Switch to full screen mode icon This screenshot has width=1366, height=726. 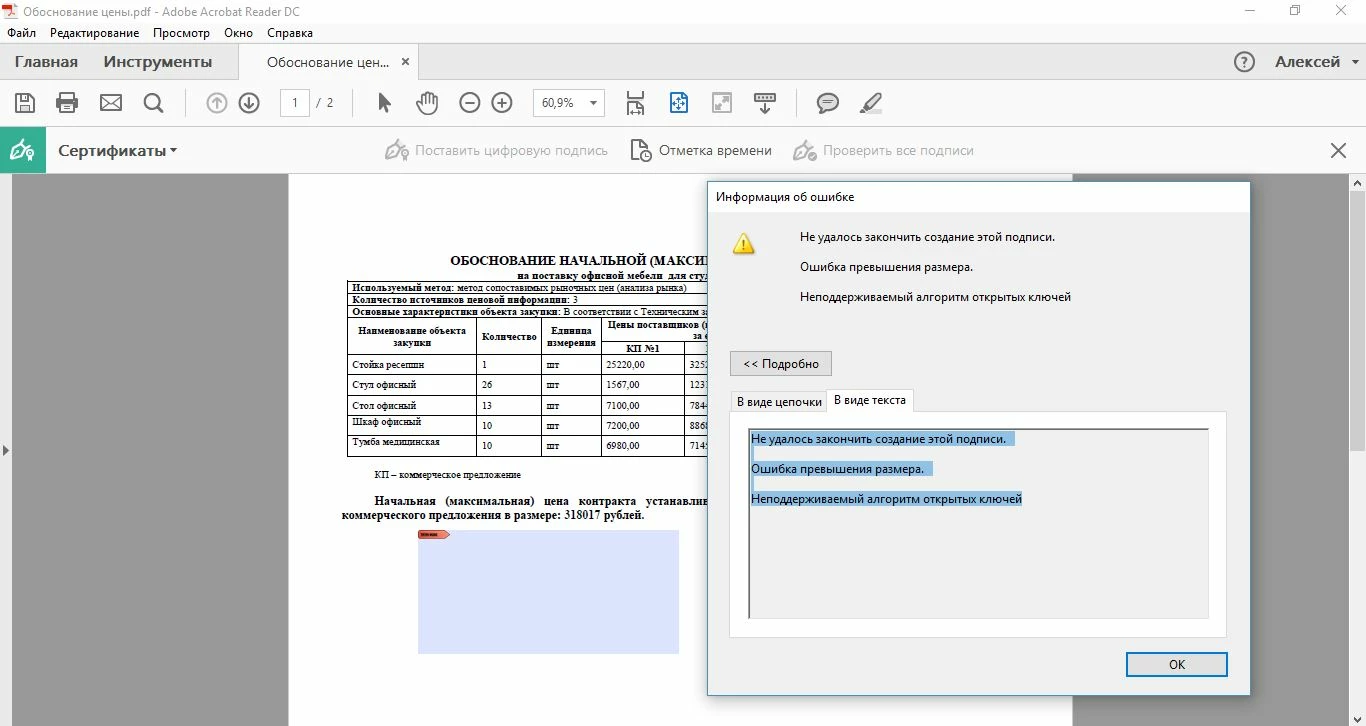721,103
